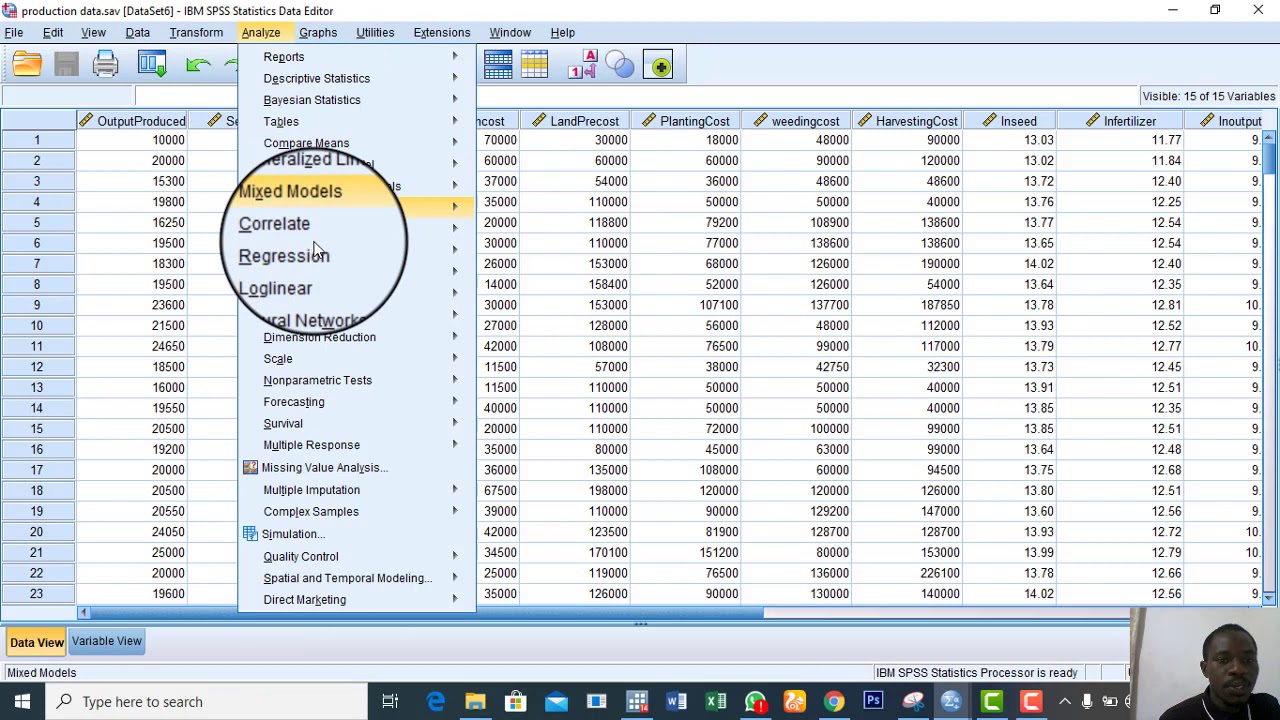Screen dimensions: 1280x720
Task: Click the Windows taskbar search box
Action: (x=205, y=701)
